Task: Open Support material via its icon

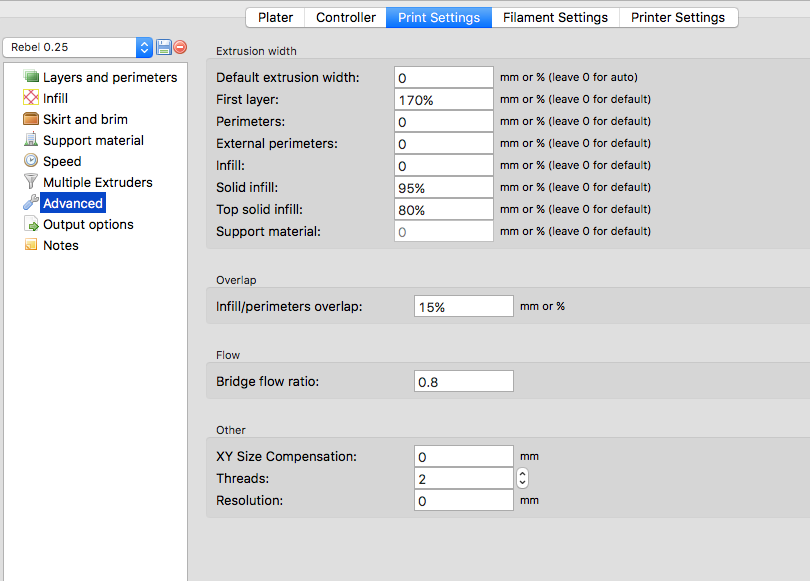Action: click(x=31, y=140)
